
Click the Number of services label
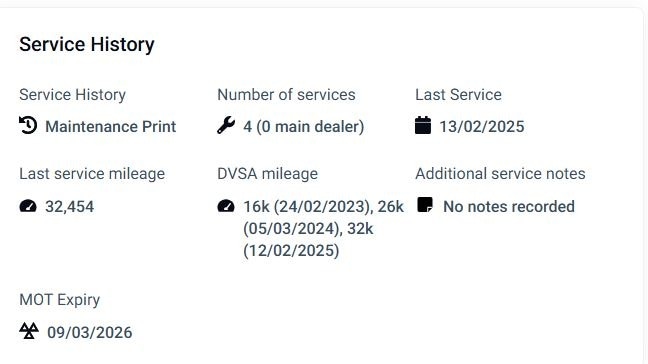[x=286, y=95]
